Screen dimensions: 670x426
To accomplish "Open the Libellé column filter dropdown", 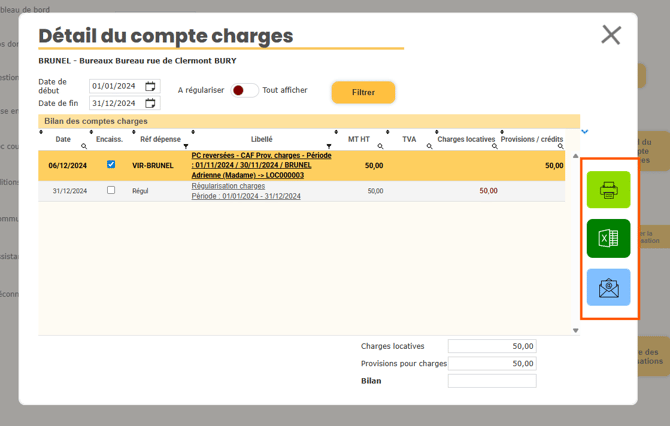I will tap(329, 147).
